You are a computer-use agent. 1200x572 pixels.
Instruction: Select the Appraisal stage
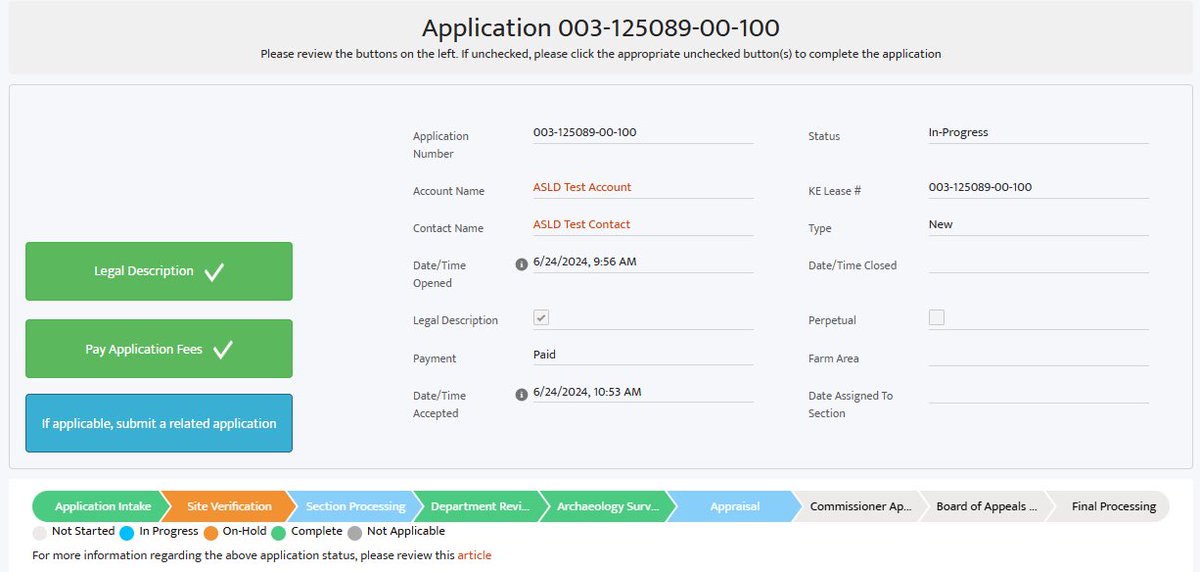point(733,506)
